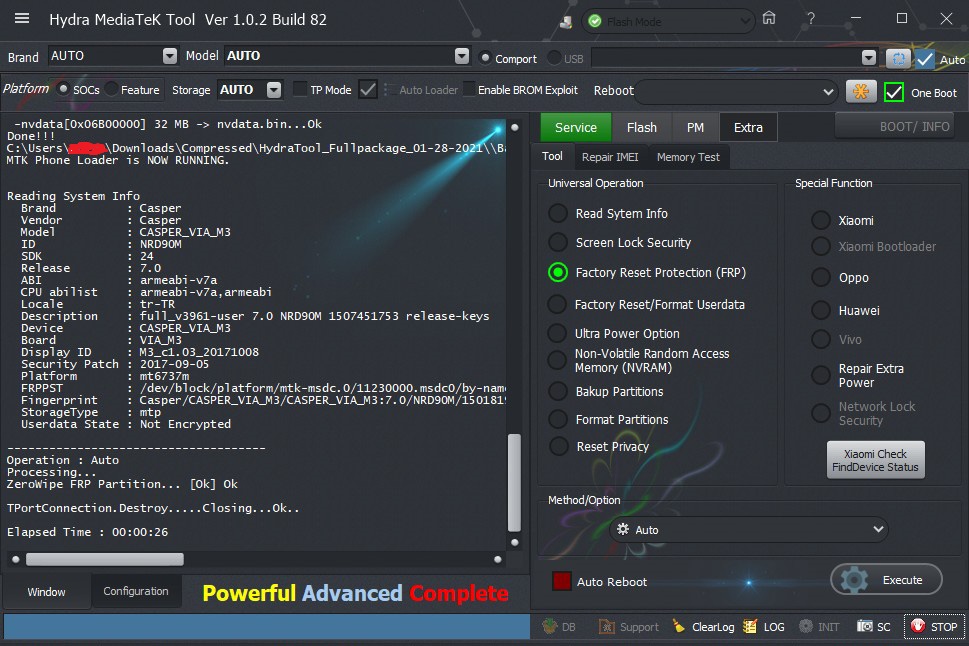Select Reset Privacy option
The height and width of the screenshot is (646, 969).
[557, 446]
